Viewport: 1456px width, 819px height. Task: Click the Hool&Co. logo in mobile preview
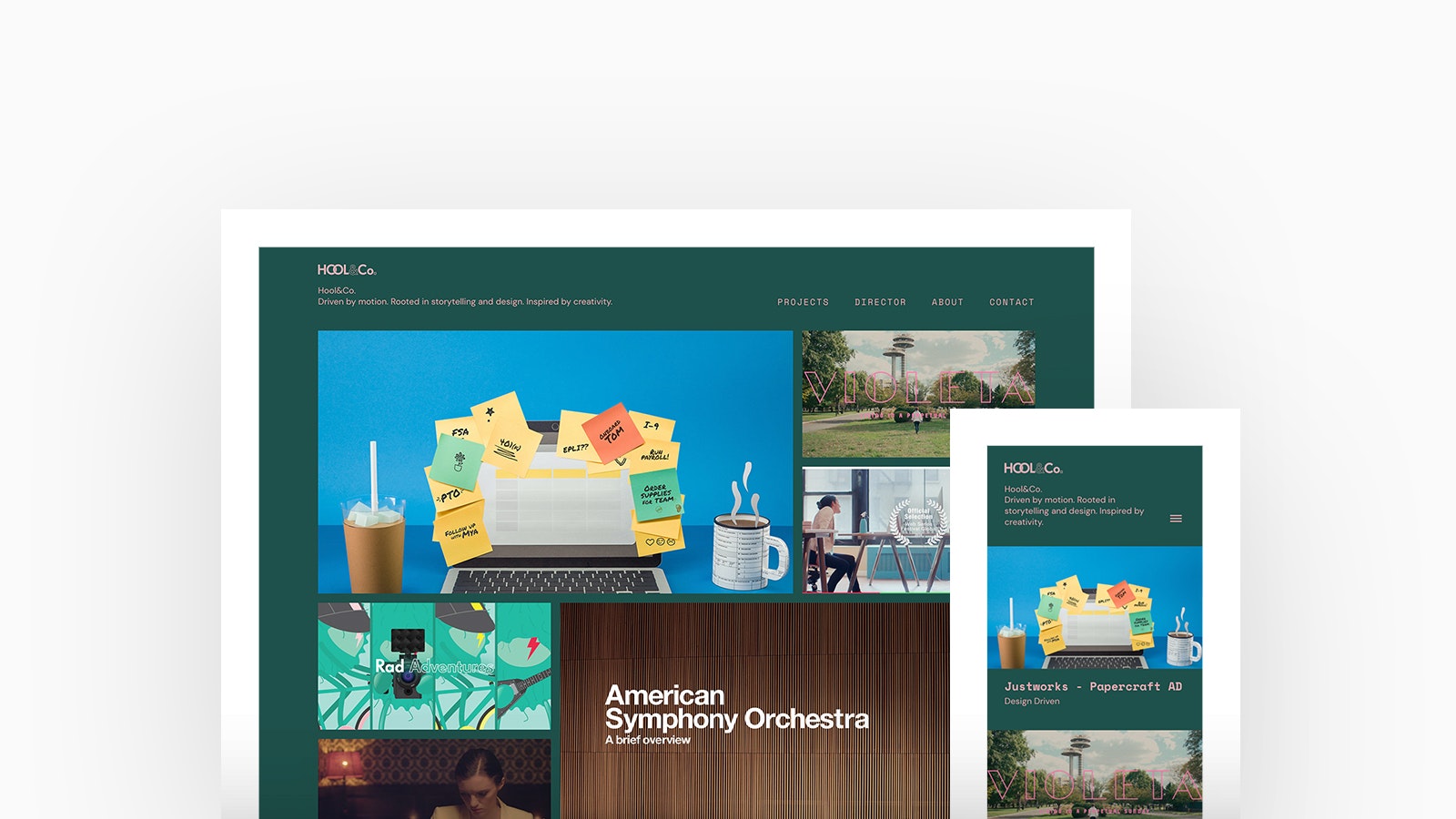coord(1033,468)
